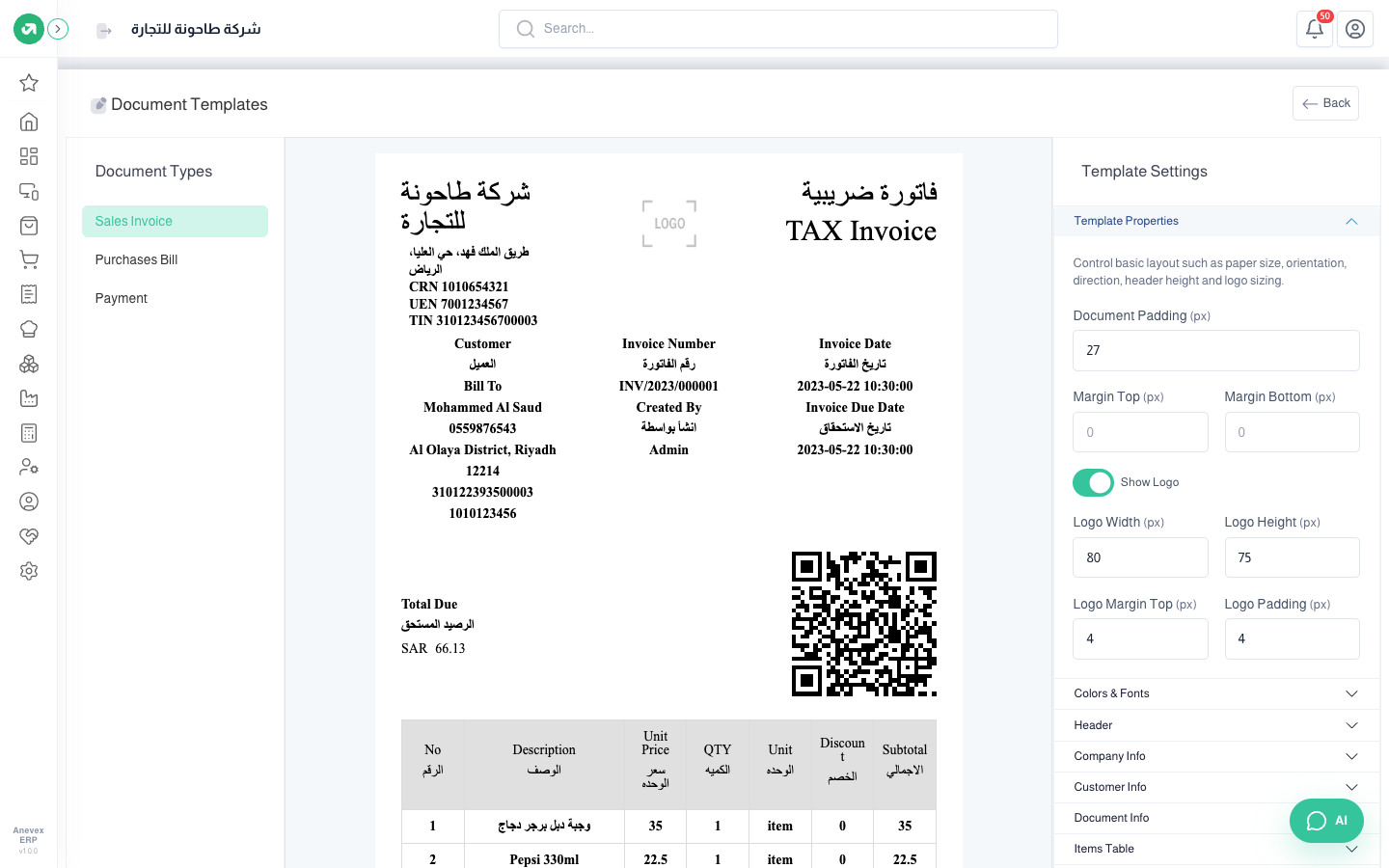1389x868 pixels.
Task: Select the Purchases Bill document type
Action: [175, 259]
